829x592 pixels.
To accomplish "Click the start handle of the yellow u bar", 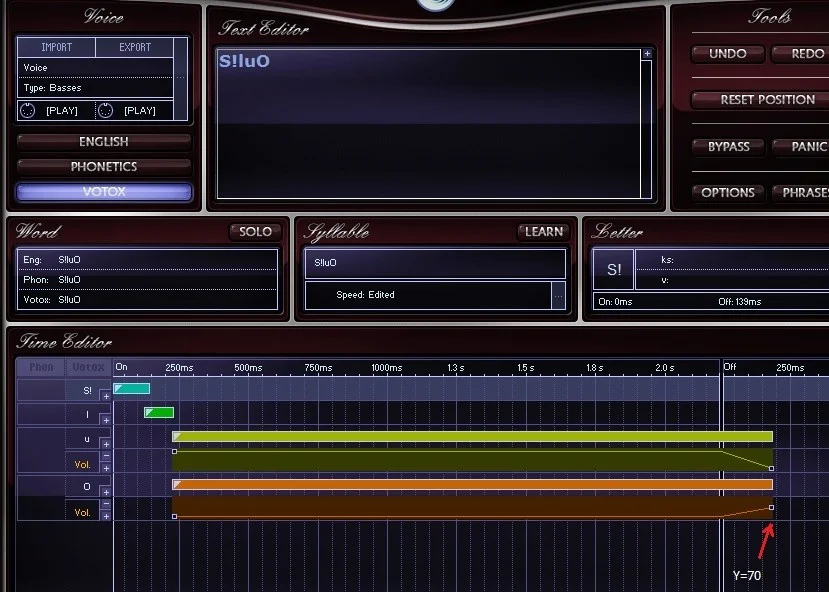I will tap(177, 436).
